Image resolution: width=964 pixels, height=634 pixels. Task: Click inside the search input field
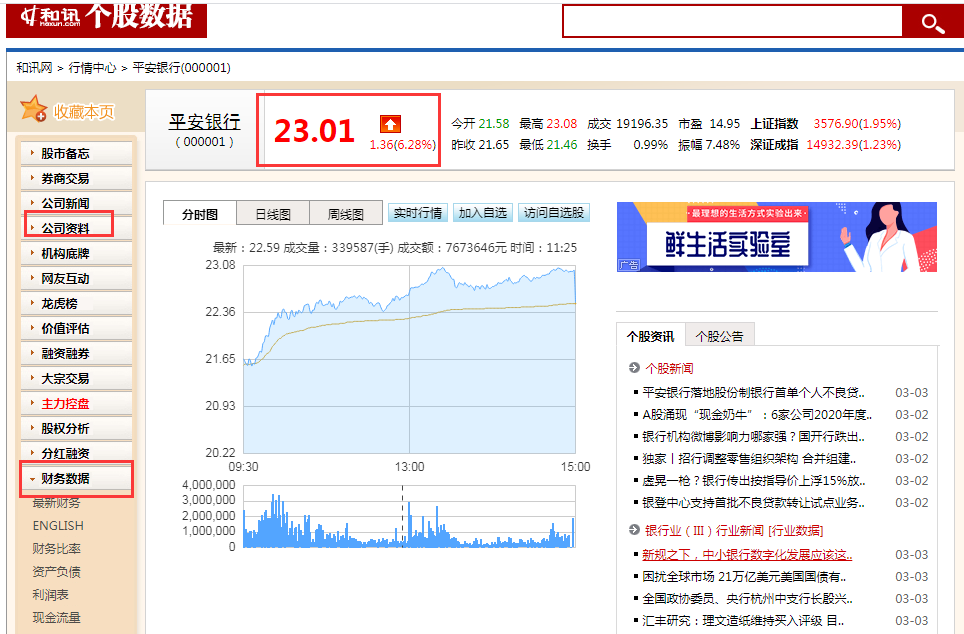[x=732, y=21]
